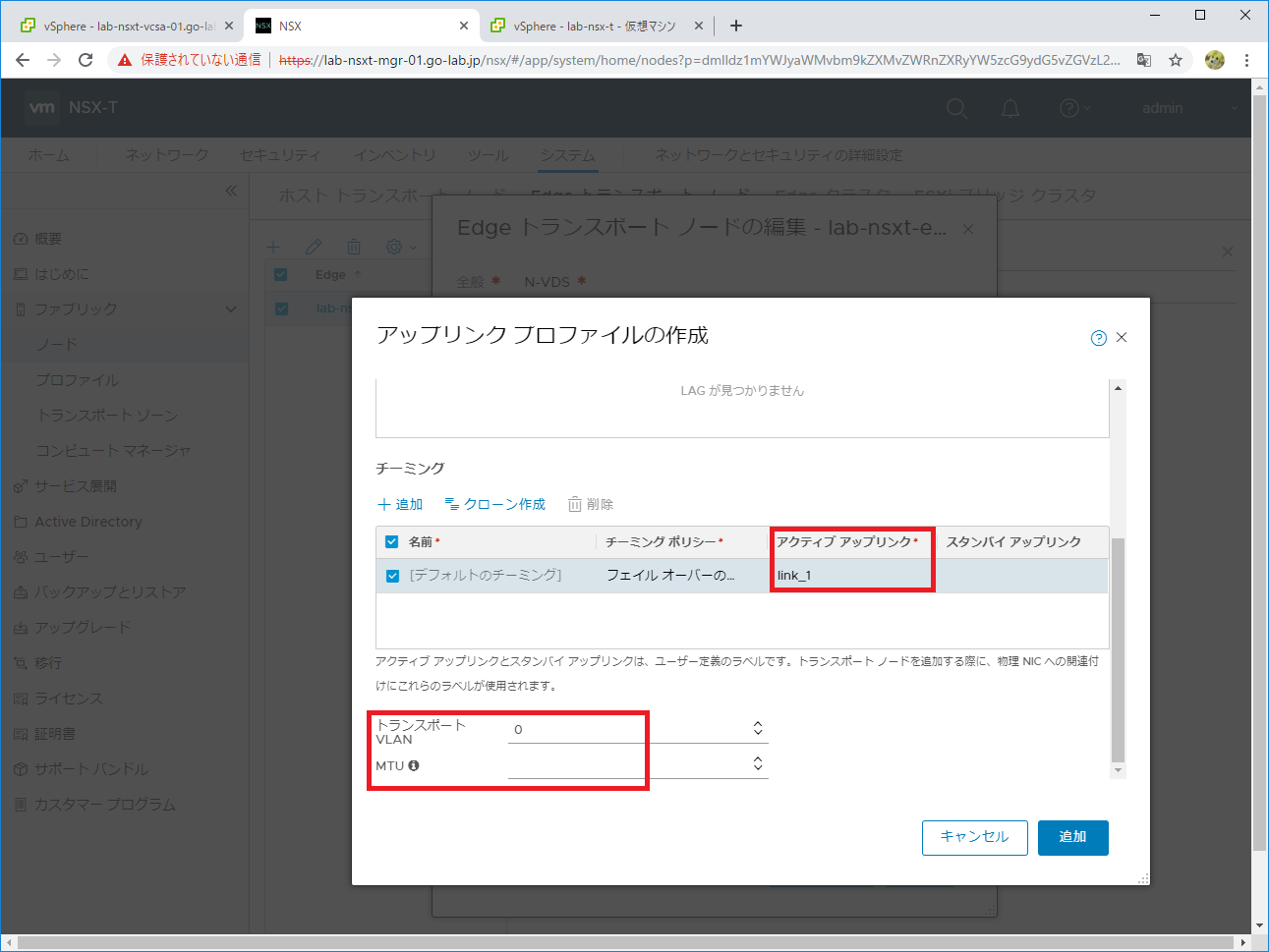Toggle the lab-n Edge row checkbox

coord(281,308)
